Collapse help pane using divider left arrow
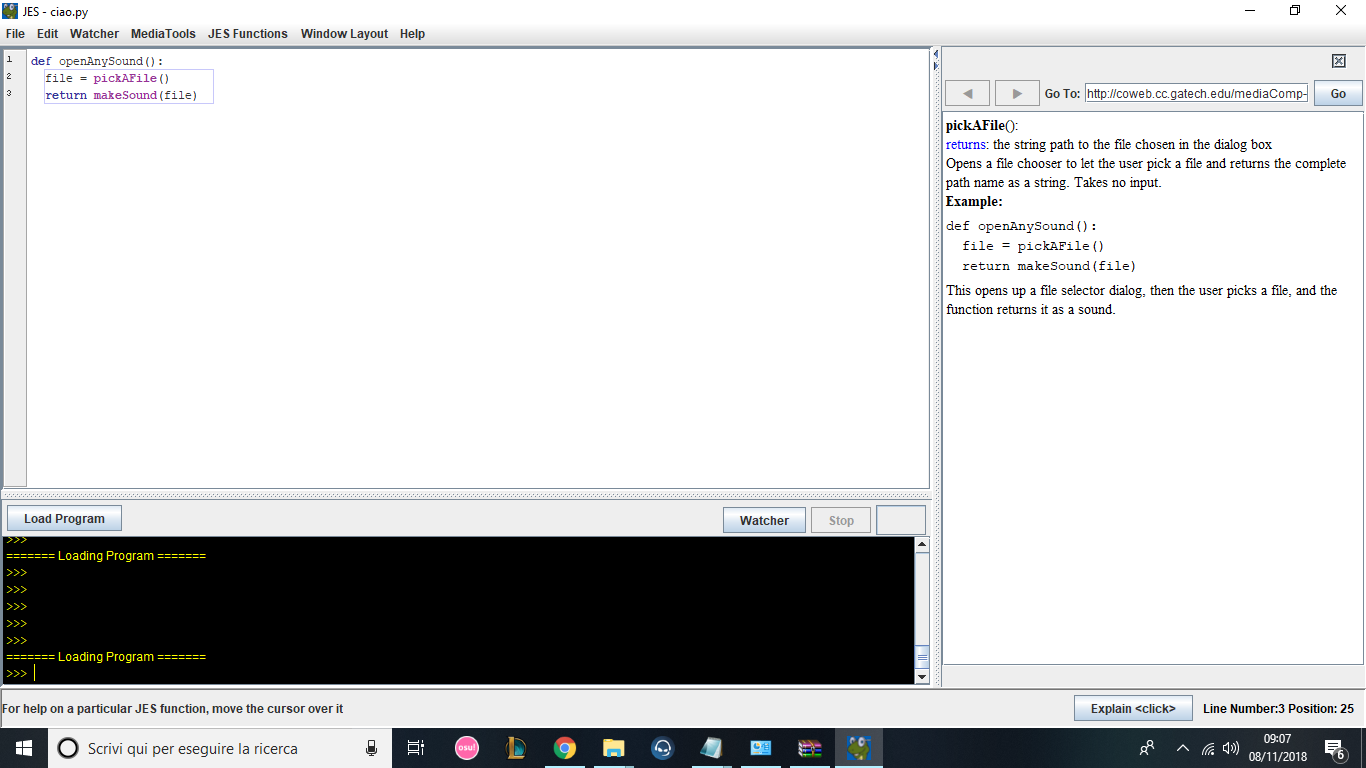The image size is (1366, 768). [936, 53]
